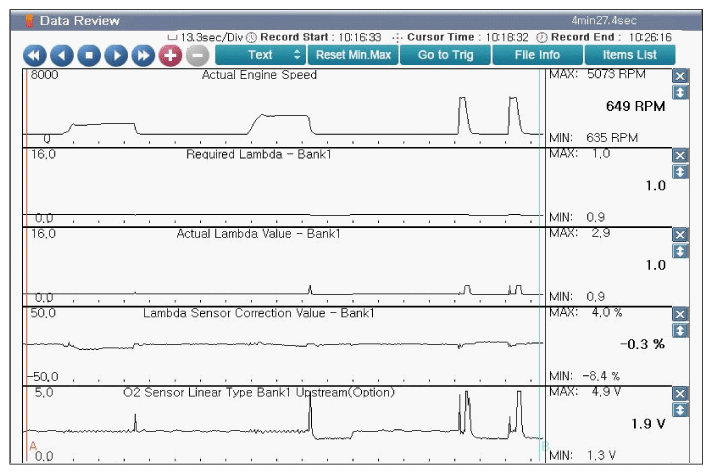Viewport: 712px width, 474px height.
Task: Close the Required Lambda Bank1 graph
Action: click(680, 156)
